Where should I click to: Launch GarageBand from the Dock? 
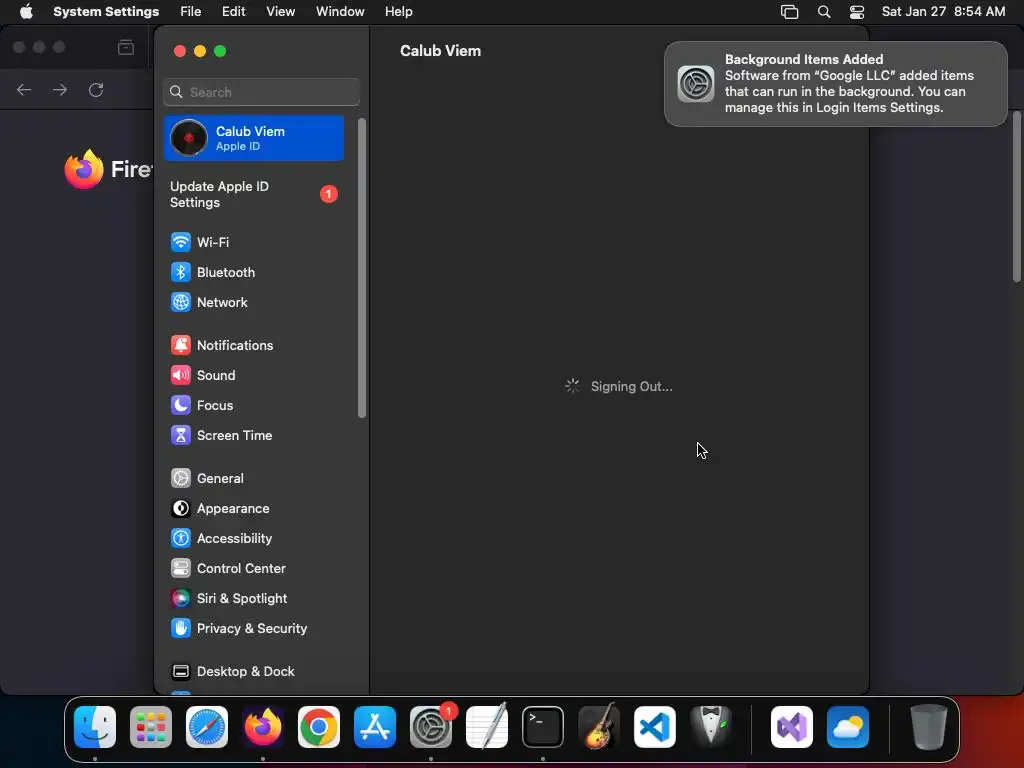pos(599,727)
